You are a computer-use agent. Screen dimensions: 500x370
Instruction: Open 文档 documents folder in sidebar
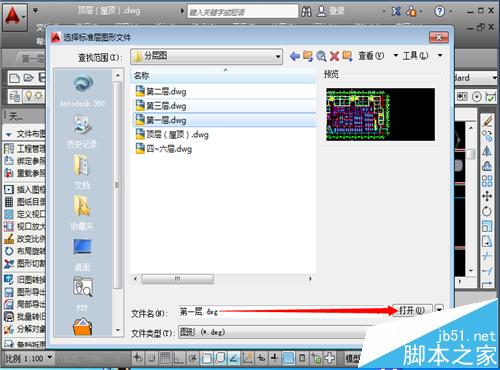(82, 172)
